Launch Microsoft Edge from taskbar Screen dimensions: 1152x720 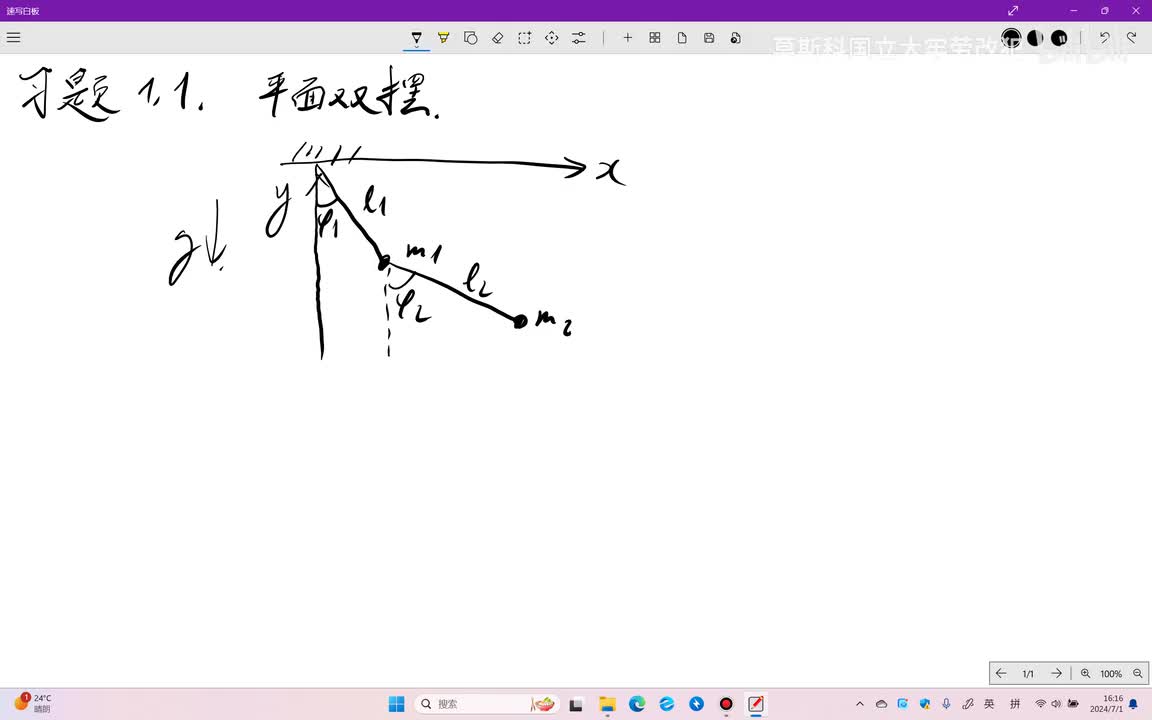[637, 704]
